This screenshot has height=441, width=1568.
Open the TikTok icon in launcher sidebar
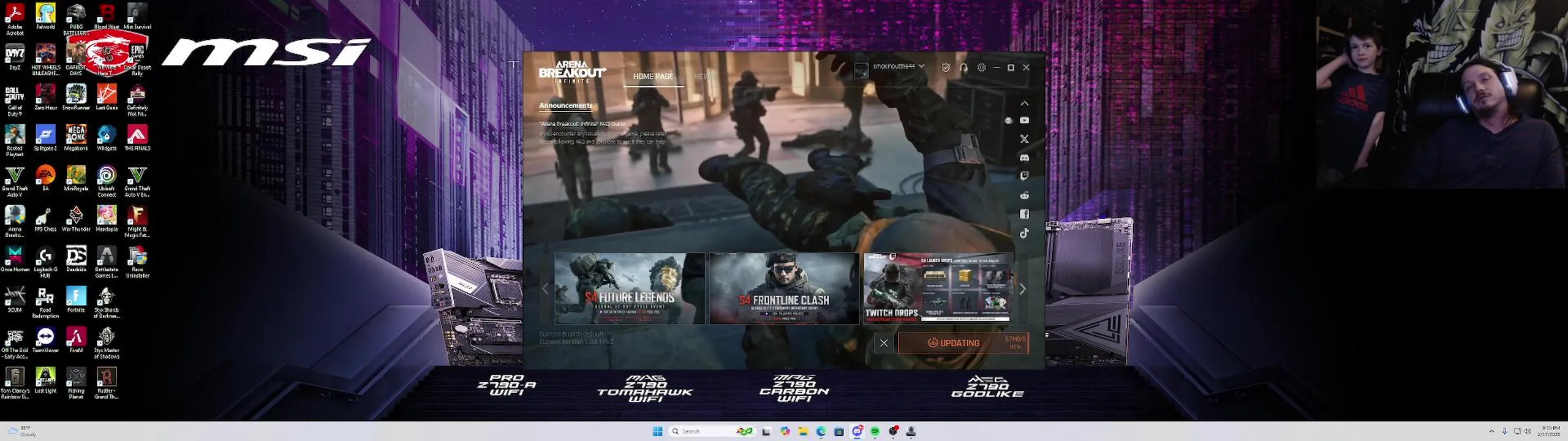coord(1024,233)
